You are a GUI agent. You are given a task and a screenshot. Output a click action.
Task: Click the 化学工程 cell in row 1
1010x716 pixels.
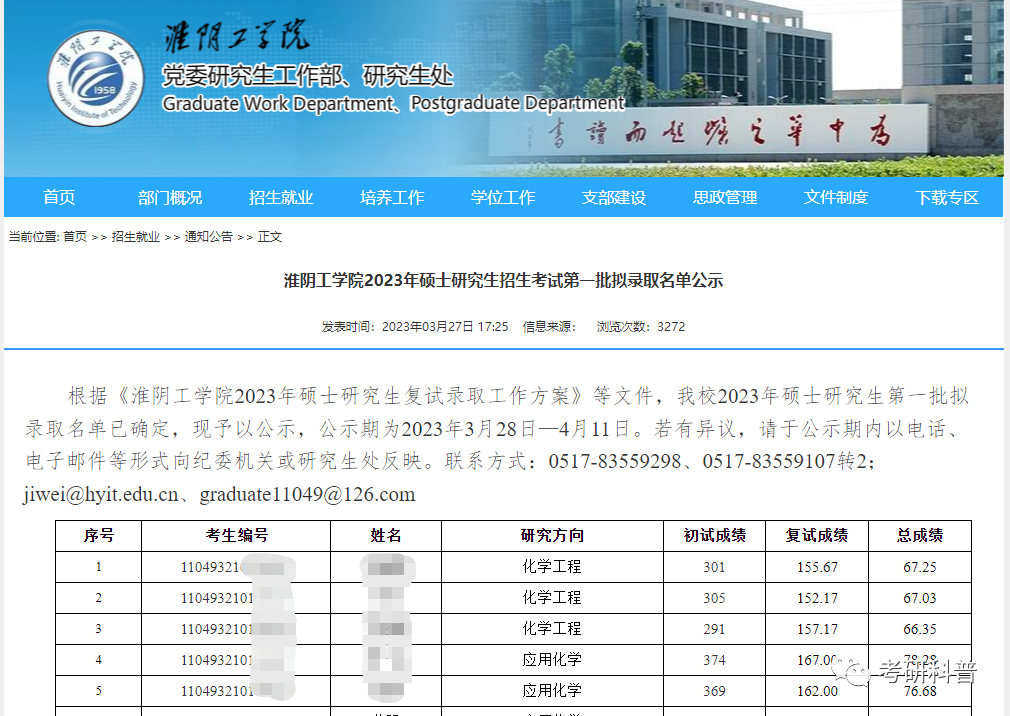point(552,567)
